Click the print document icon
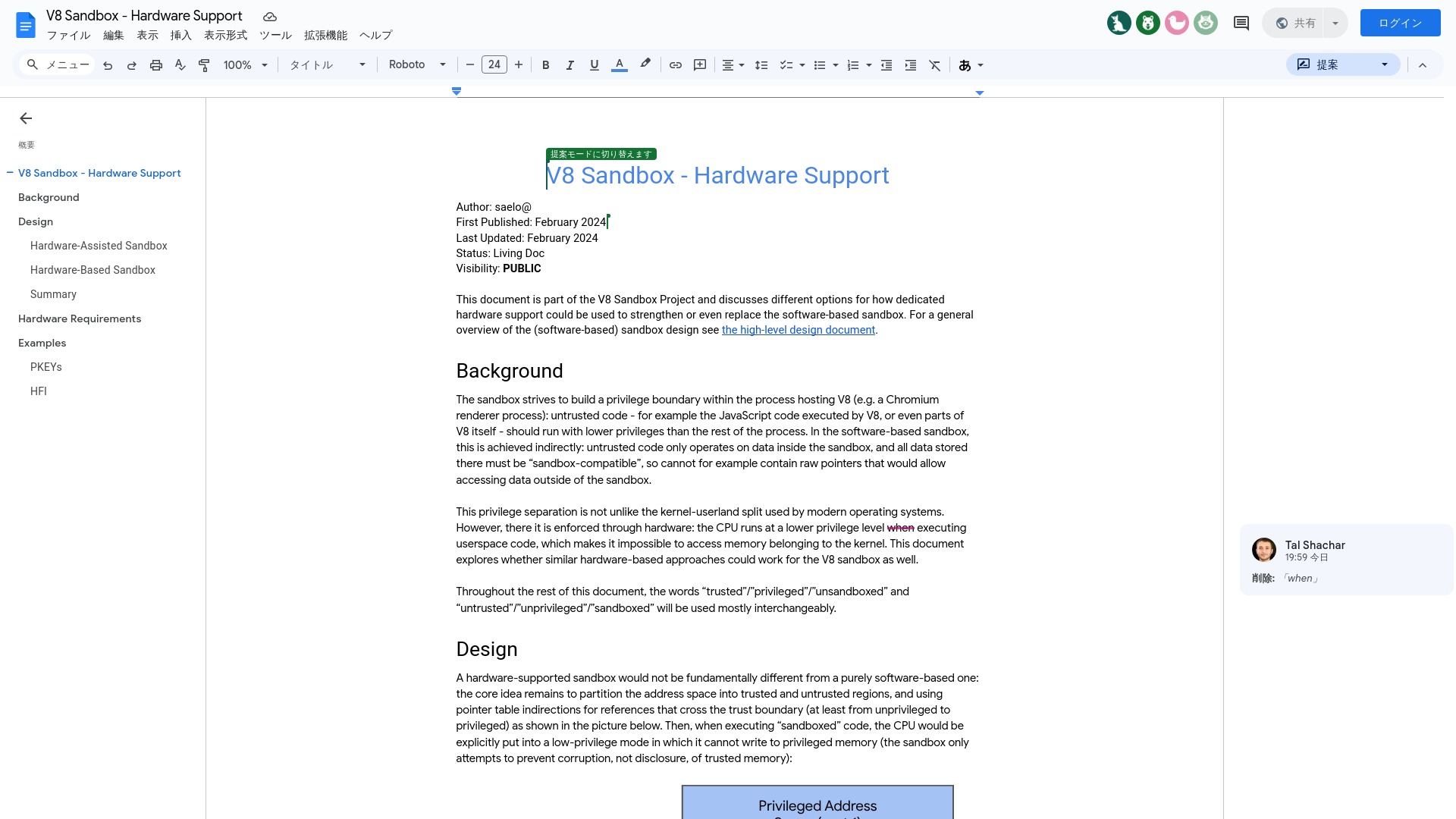 click(x=156, y=65)
